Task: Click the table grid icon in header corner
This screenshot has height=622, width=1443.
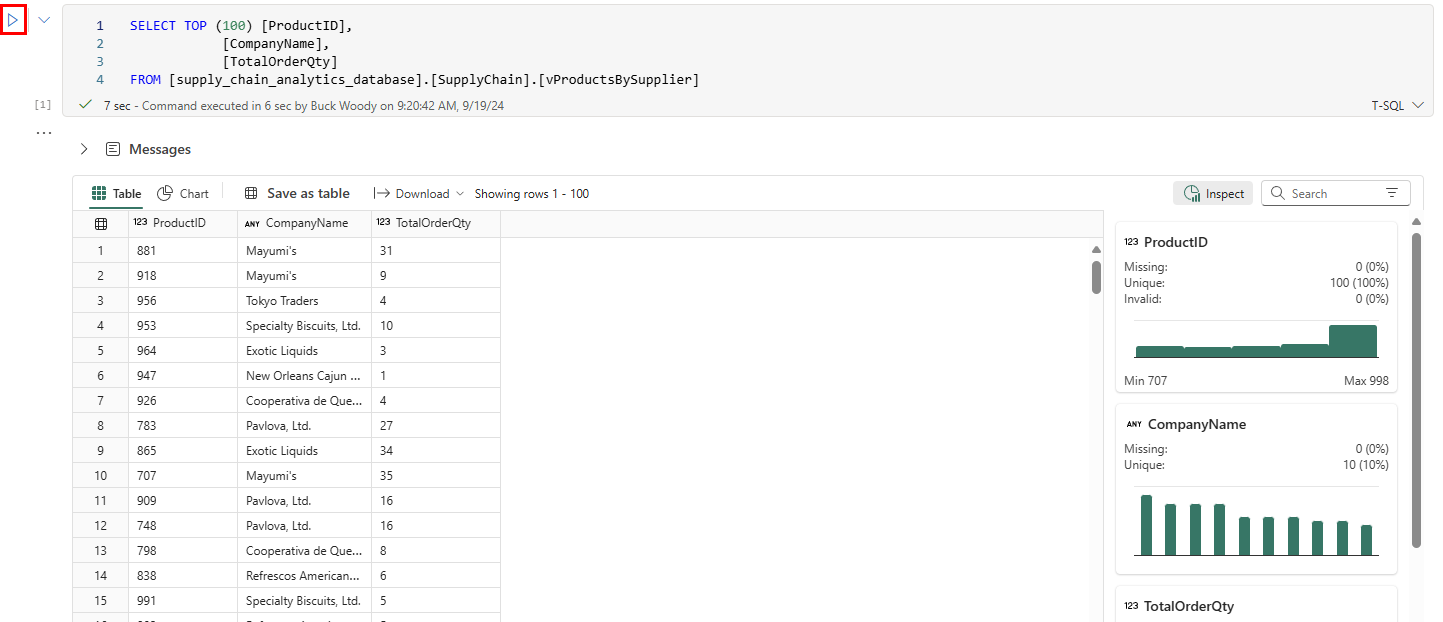Action: 101,224
